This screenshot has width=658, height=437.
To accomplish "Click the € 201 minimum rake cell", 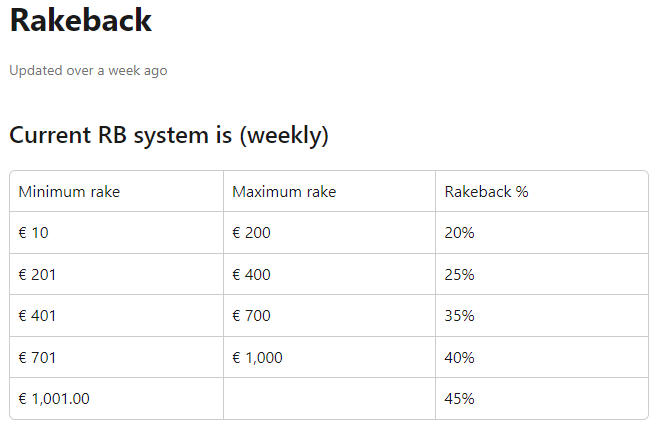I will point(117,274).
